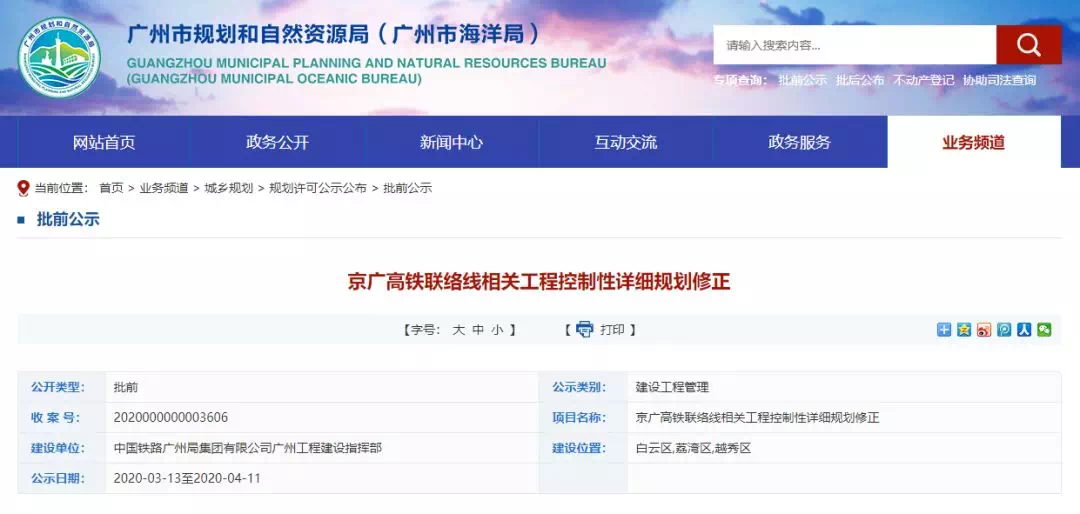Open 不动产登记 quick query link
This screenshot has height=514, width=1080.
click(x=924, y=80)
